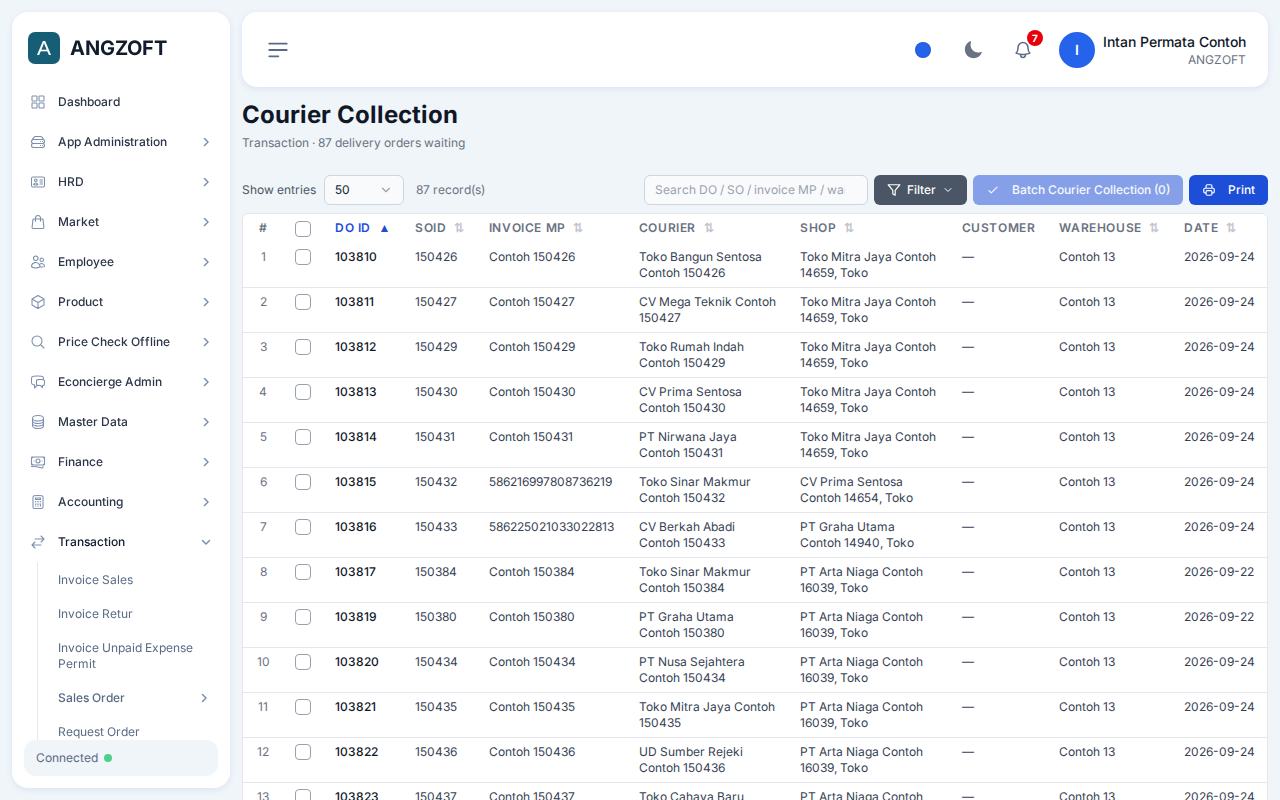Collapse the Transaction menu chevron
The width and height of the screenshot is (1280, 800).
coord(206,542)
